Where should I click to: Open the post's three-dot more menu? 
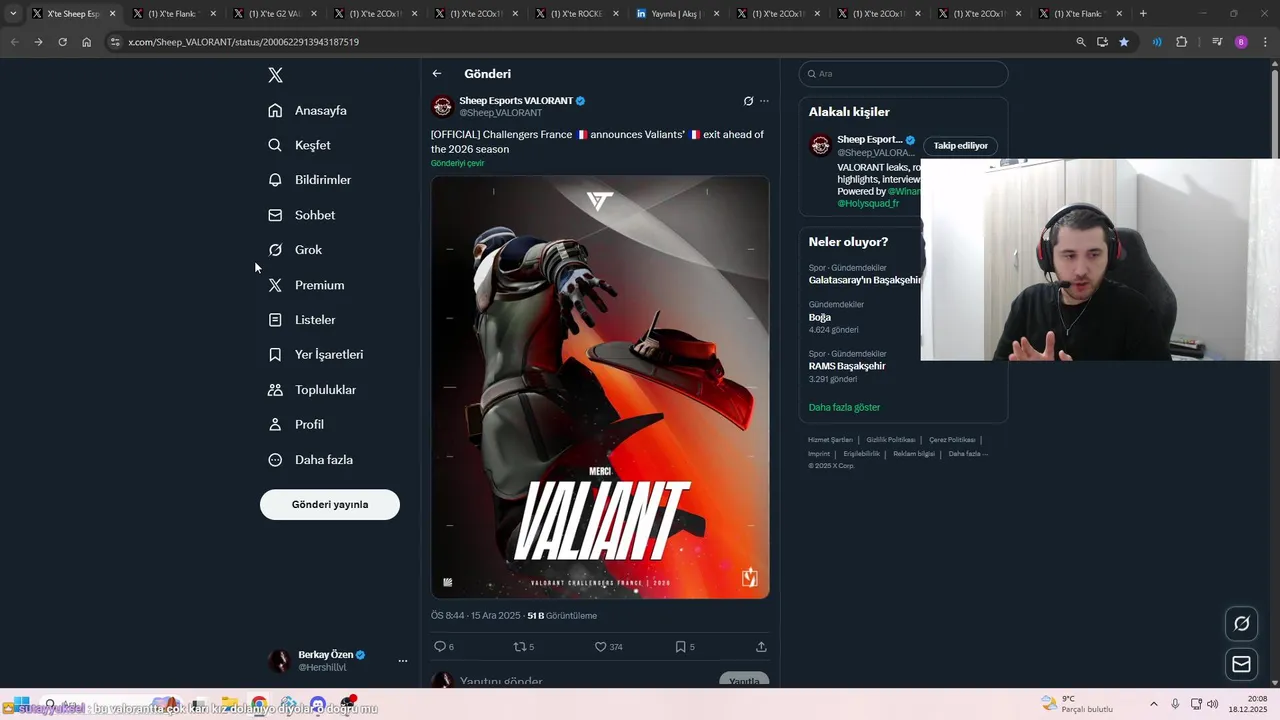(x=764, y=101)
